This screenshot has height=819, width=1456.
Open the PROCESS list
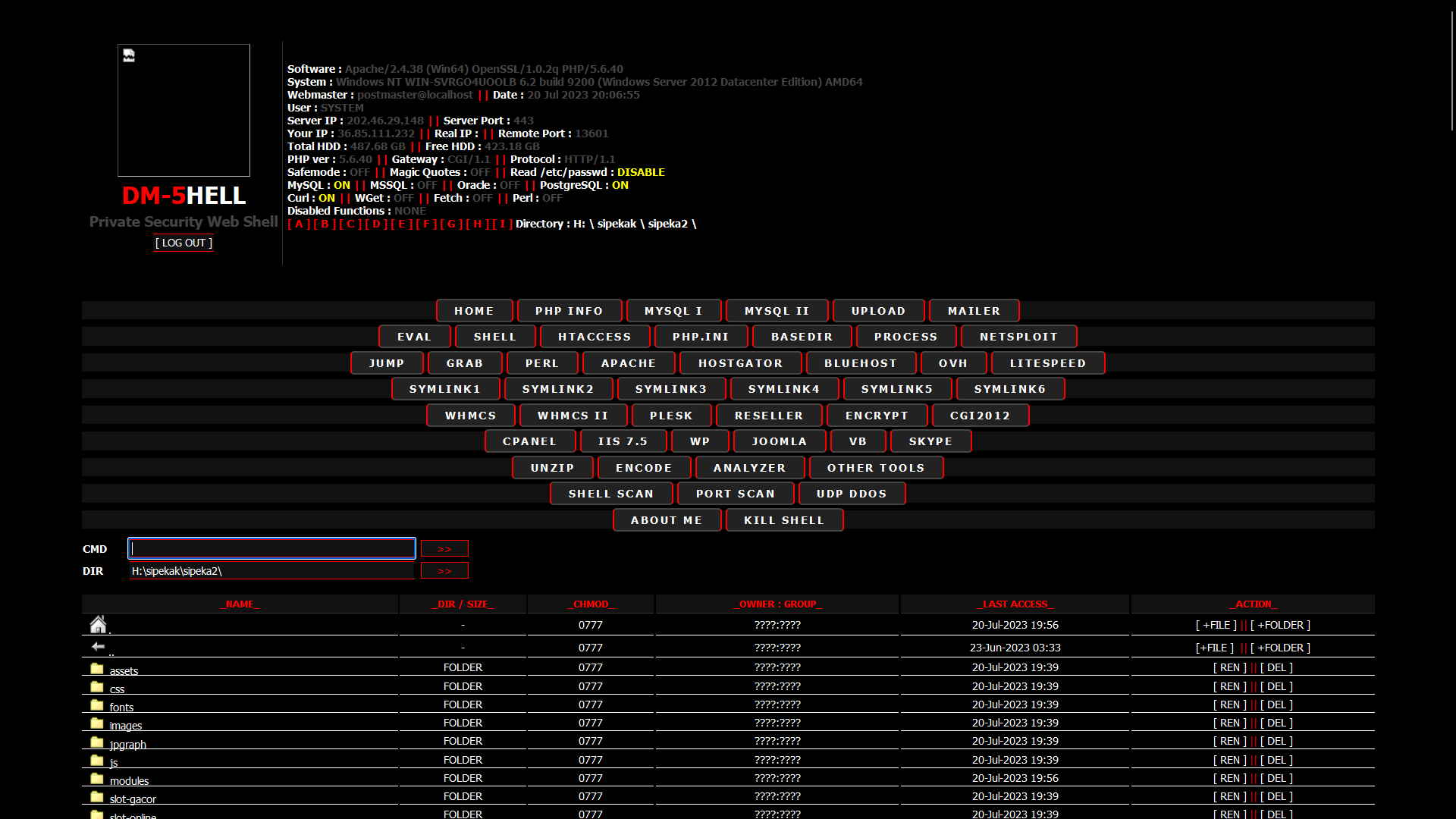tap(906, 337)
